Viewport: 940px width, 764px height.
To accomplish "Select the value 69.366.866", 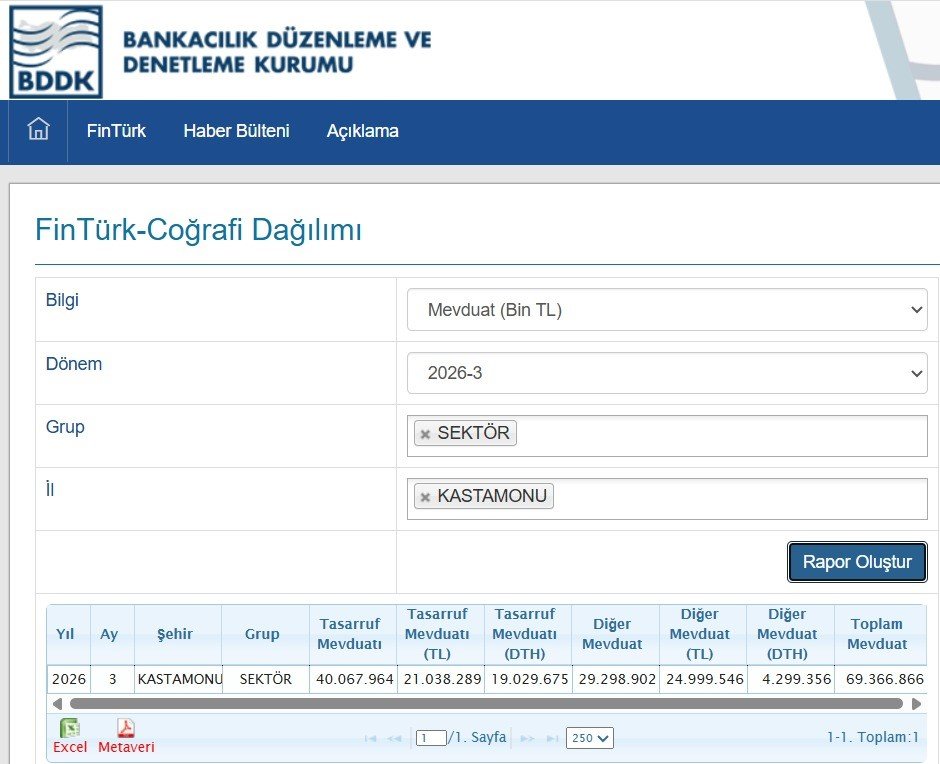I will pos(881,679).
